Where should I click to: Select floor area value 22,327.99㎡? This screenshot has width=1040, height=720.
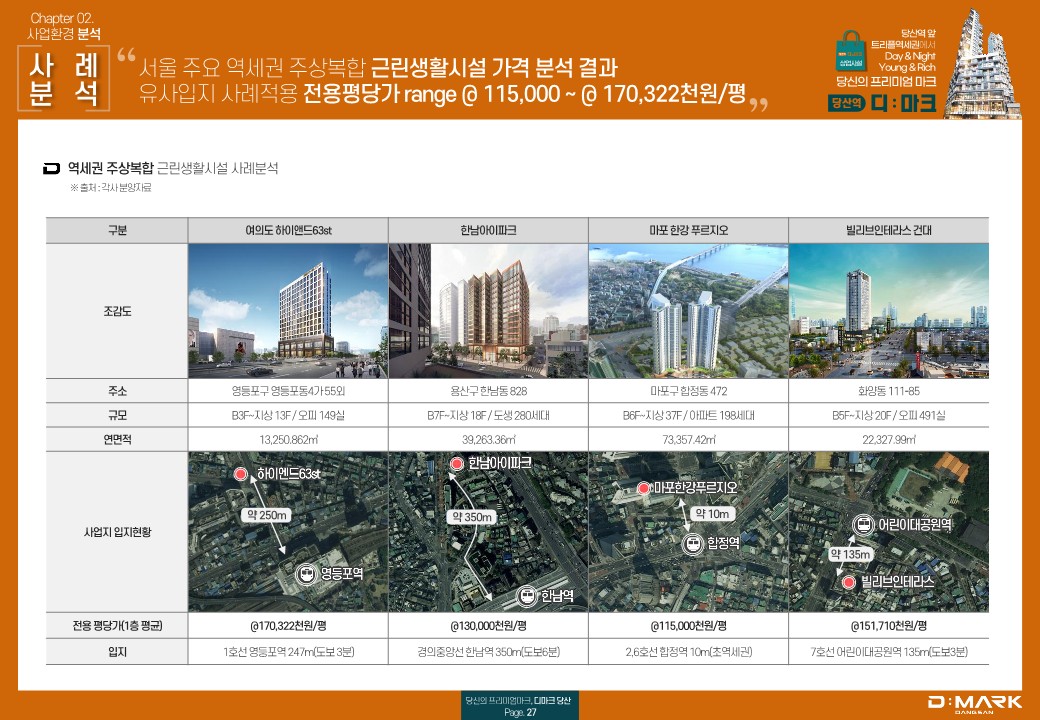coord(889,440)
